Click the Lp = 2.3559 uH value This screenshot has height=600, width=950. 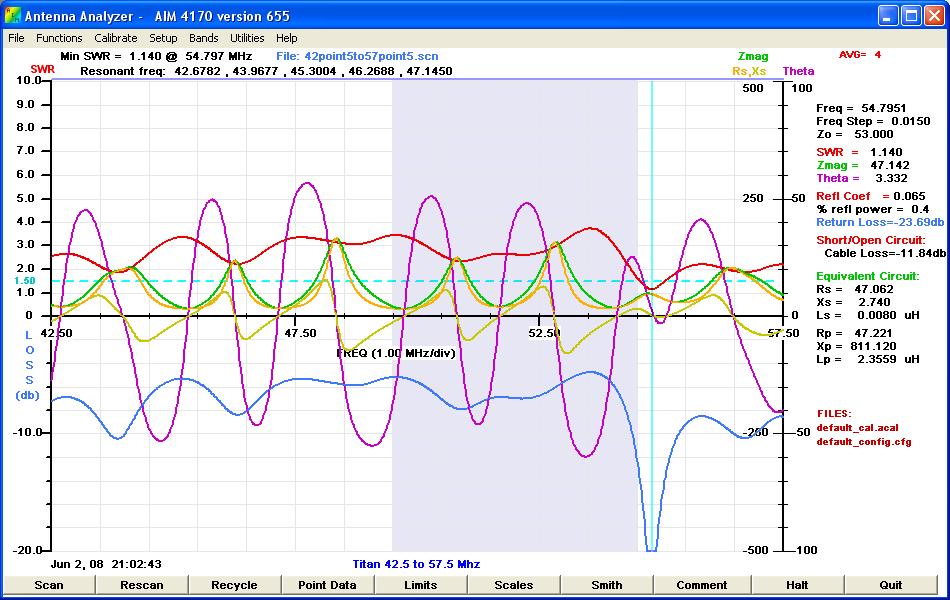tap(868, 359)
